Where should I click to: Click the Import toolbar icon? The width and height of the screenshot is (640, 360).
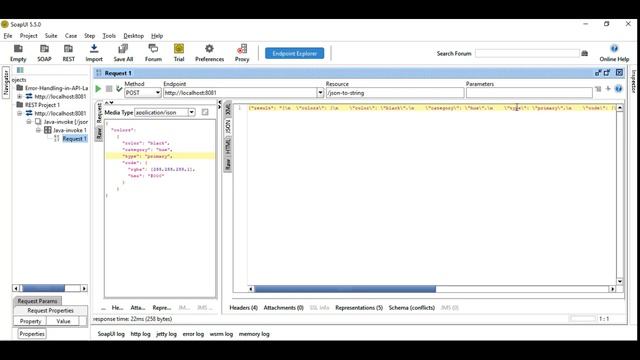[94, 53]
